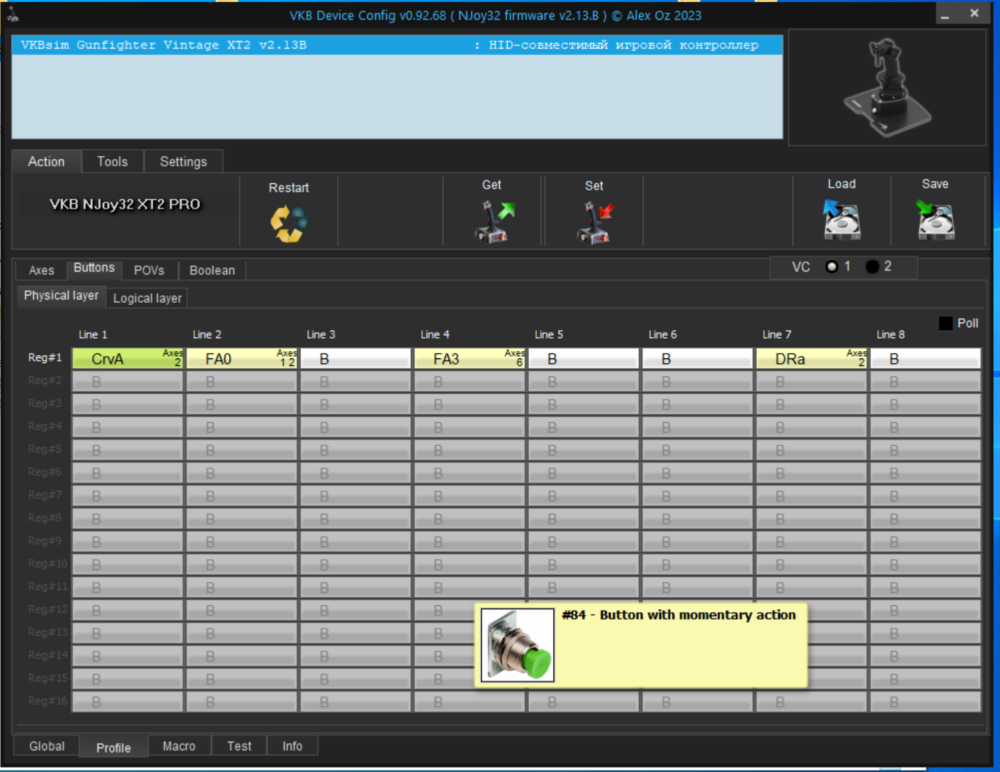The width and height of the screenshot is (1000, 772).
Task: Close the VKB Device Config window
Action: pyautogui.click(x=974, y=13)
